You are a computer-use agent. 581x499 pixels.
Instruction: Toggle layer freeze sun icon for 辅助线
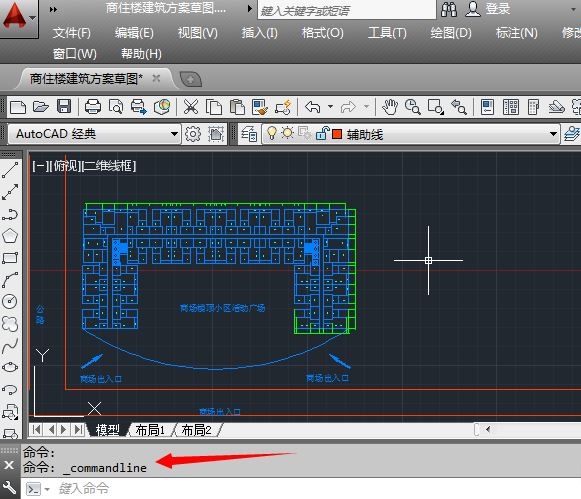tap(288, 133)
